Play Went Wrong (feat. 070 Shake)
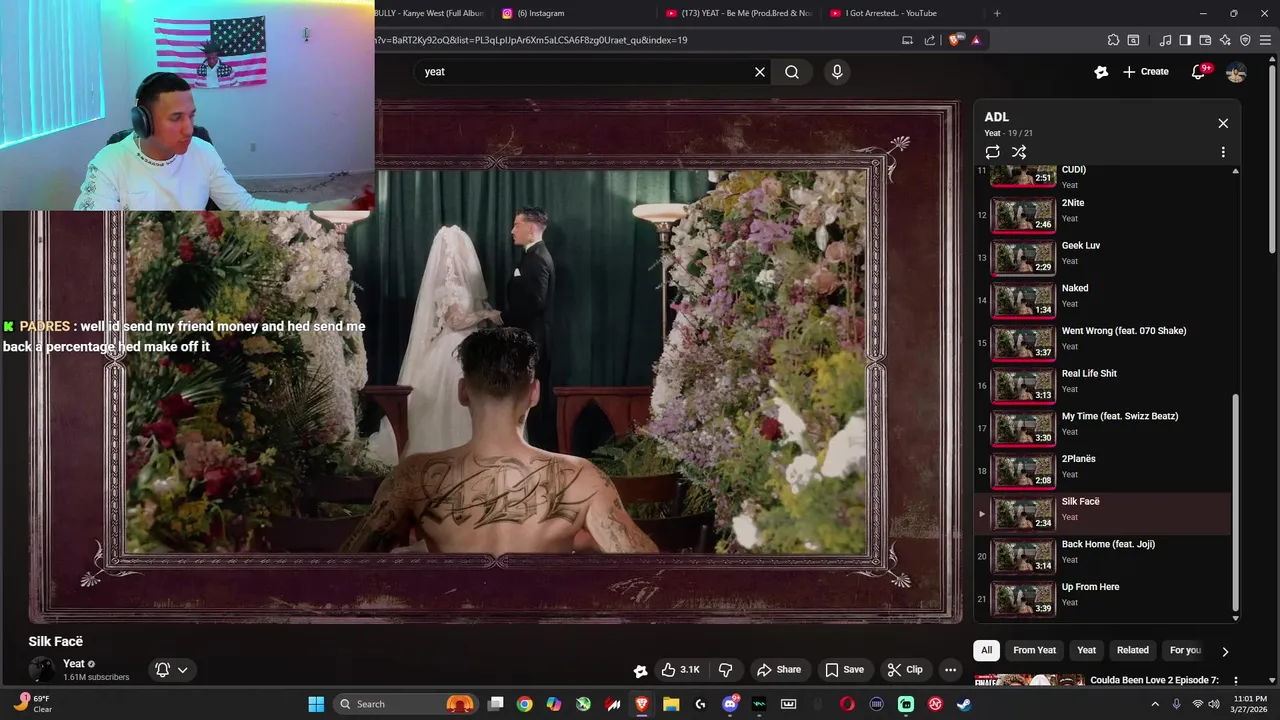 pos(1103,343)
